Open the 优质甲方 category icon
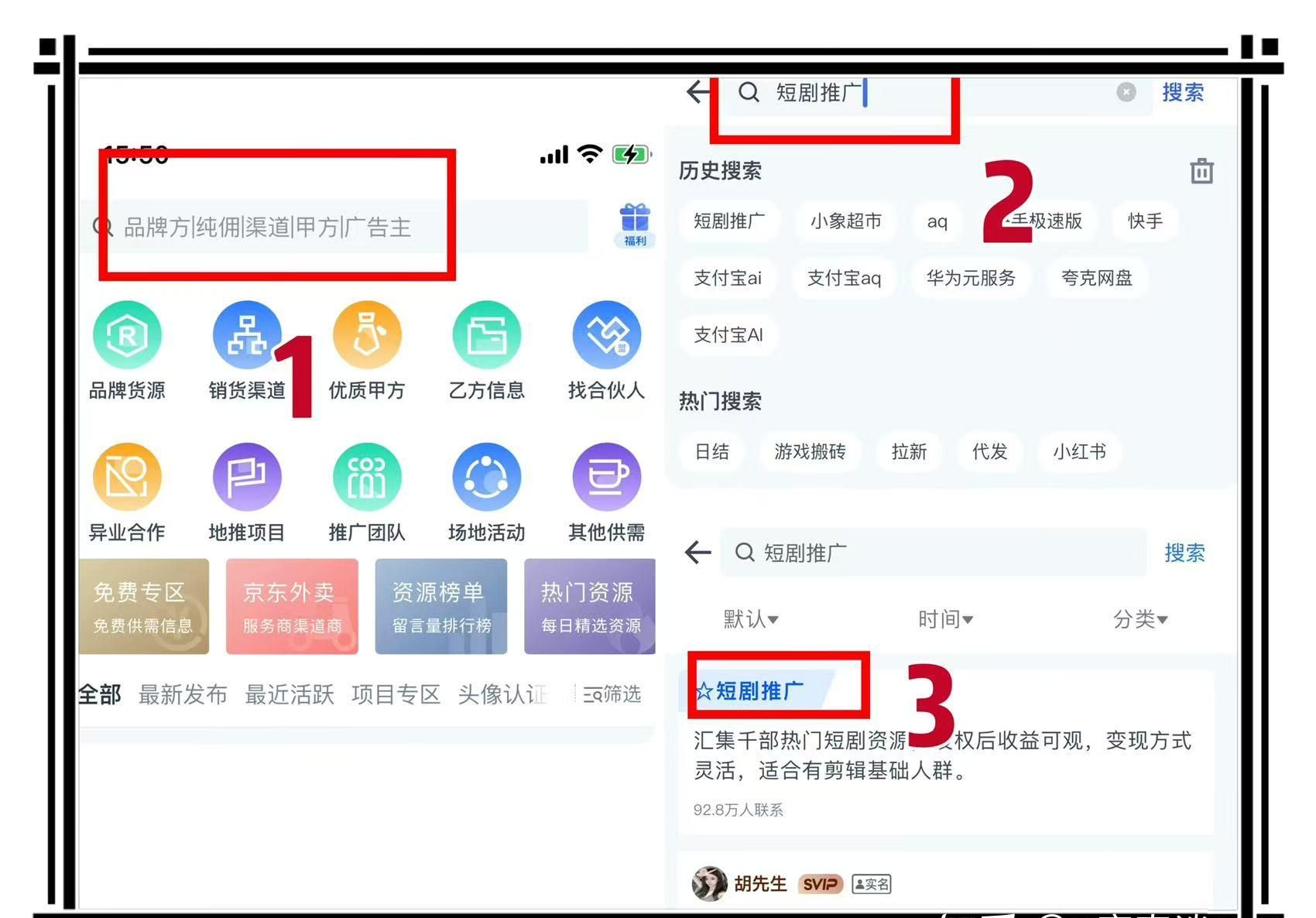Screen dimensions: 1316x918 tap(367, 336)
